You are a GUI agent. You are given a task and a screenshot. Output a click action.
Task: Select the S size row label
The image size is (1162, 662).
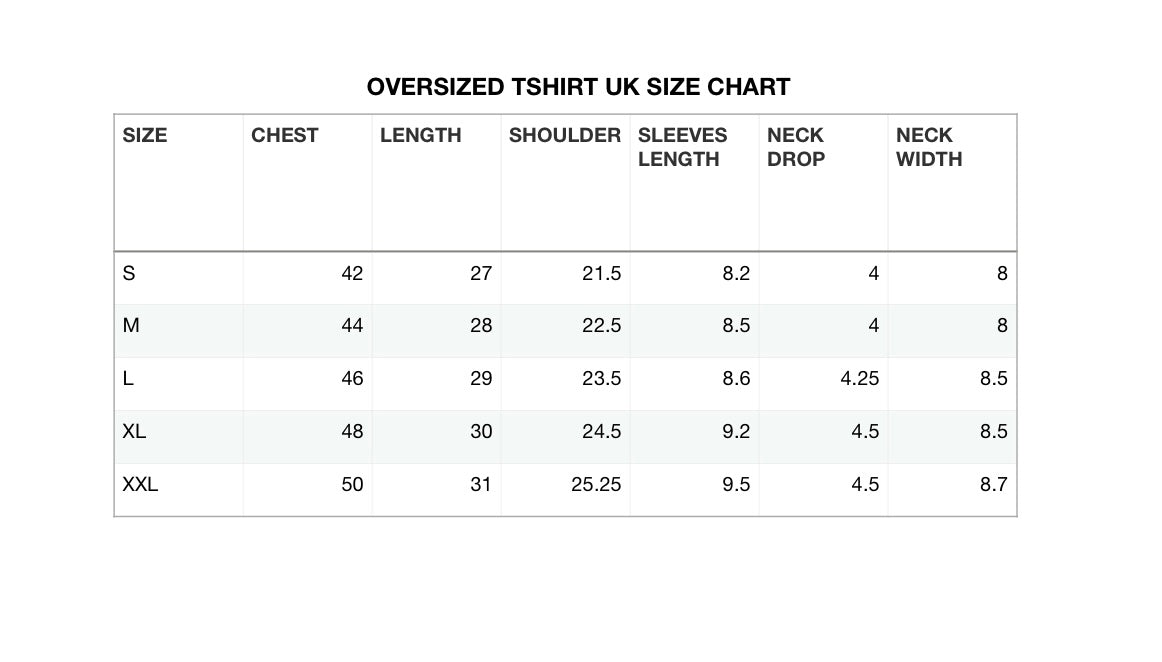[x=129, y=273]
